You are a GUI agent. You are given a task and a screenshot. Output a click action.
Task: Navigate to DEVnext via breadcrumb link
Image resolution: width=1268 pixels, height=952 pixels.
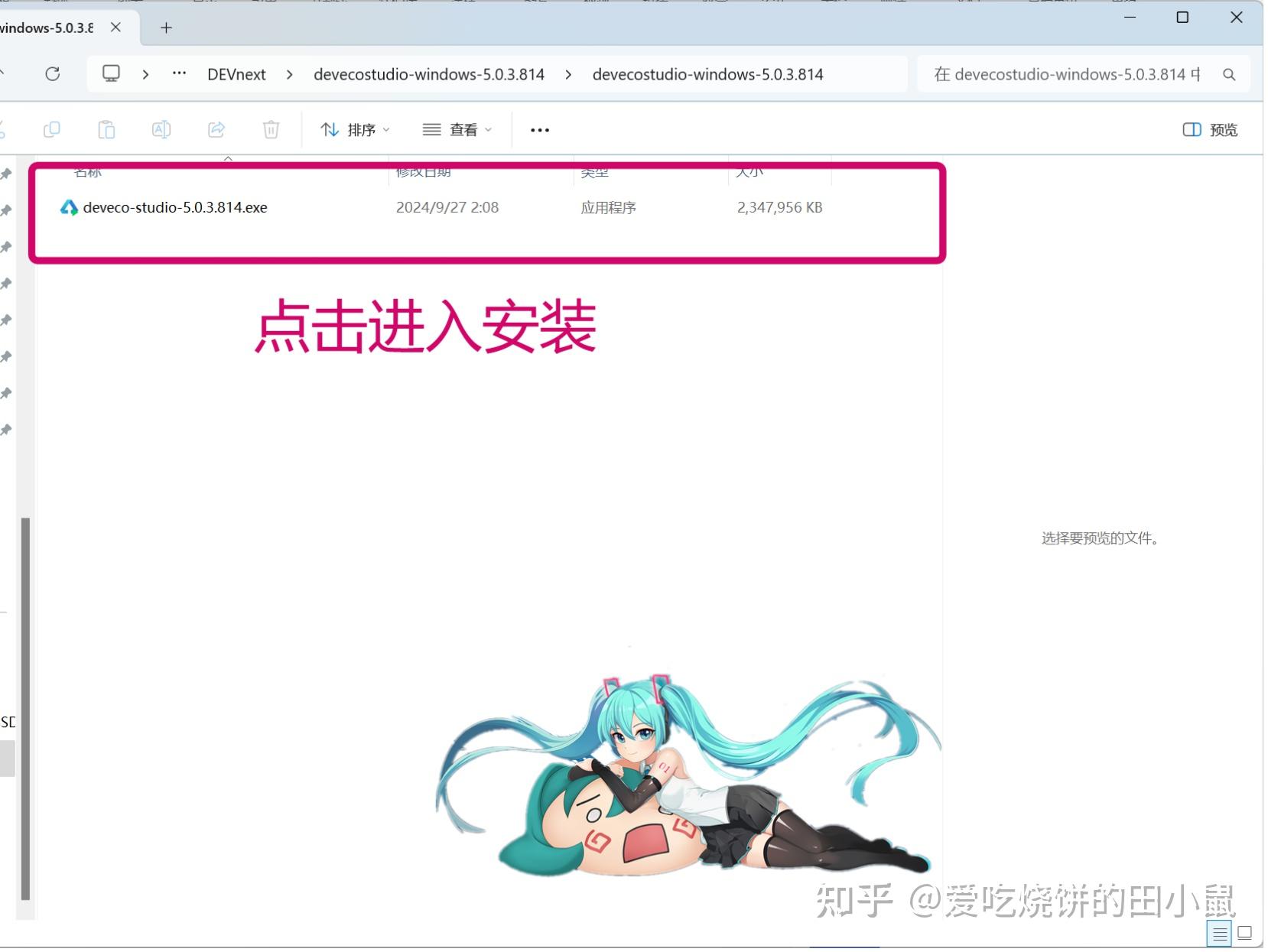point(236,73)
